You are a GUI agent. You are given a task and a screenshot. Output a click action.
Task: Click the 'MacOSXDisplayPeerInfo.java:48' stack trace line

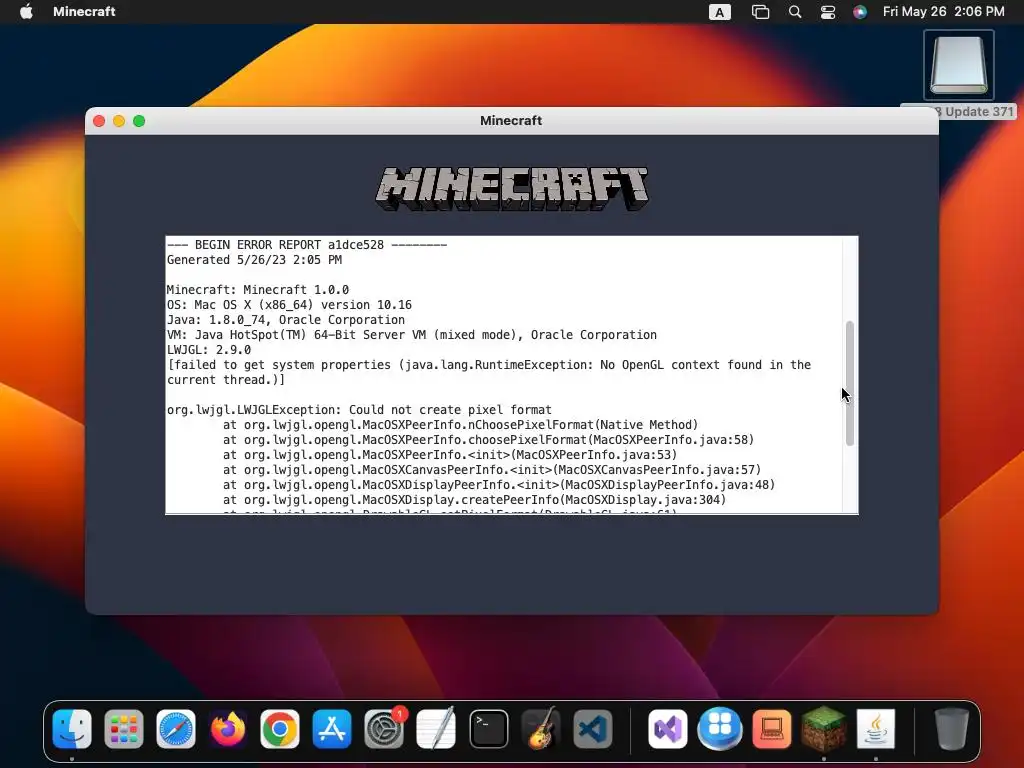coord(499,485)
